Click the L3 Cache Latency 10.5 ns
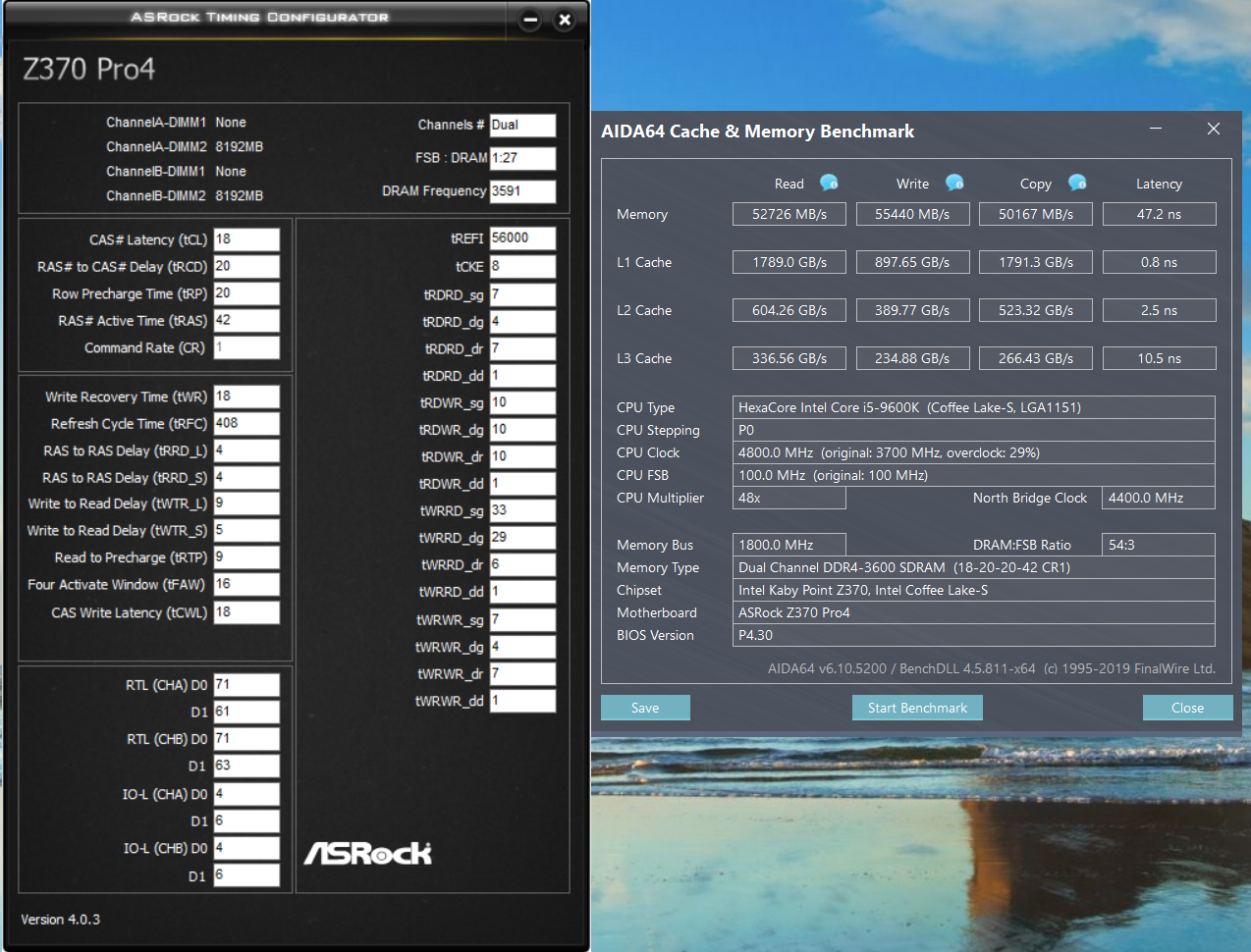Viewport: 1251px width, 952px height. [1160, 358]
